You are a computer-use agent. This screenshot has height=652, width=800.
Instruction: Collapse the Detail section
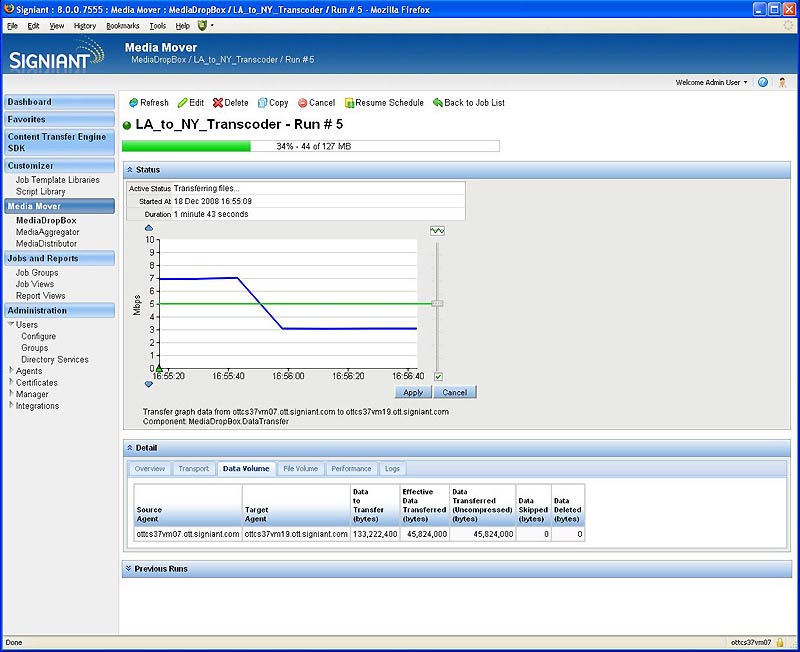tap(130, 448)
